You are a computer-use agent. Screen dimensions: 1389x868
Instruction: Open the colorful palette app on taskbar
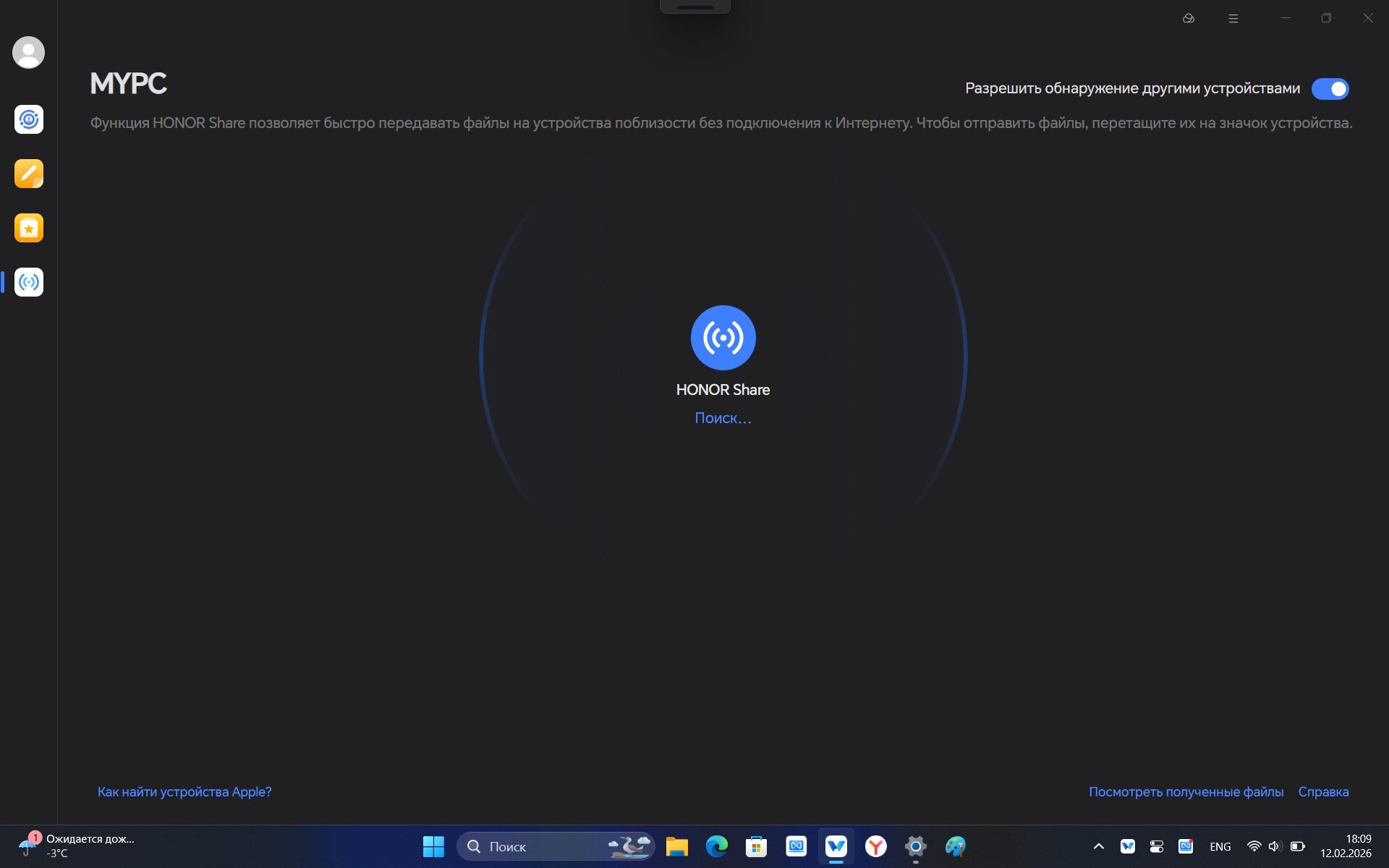pyautogui.click(x=956, y=846)
